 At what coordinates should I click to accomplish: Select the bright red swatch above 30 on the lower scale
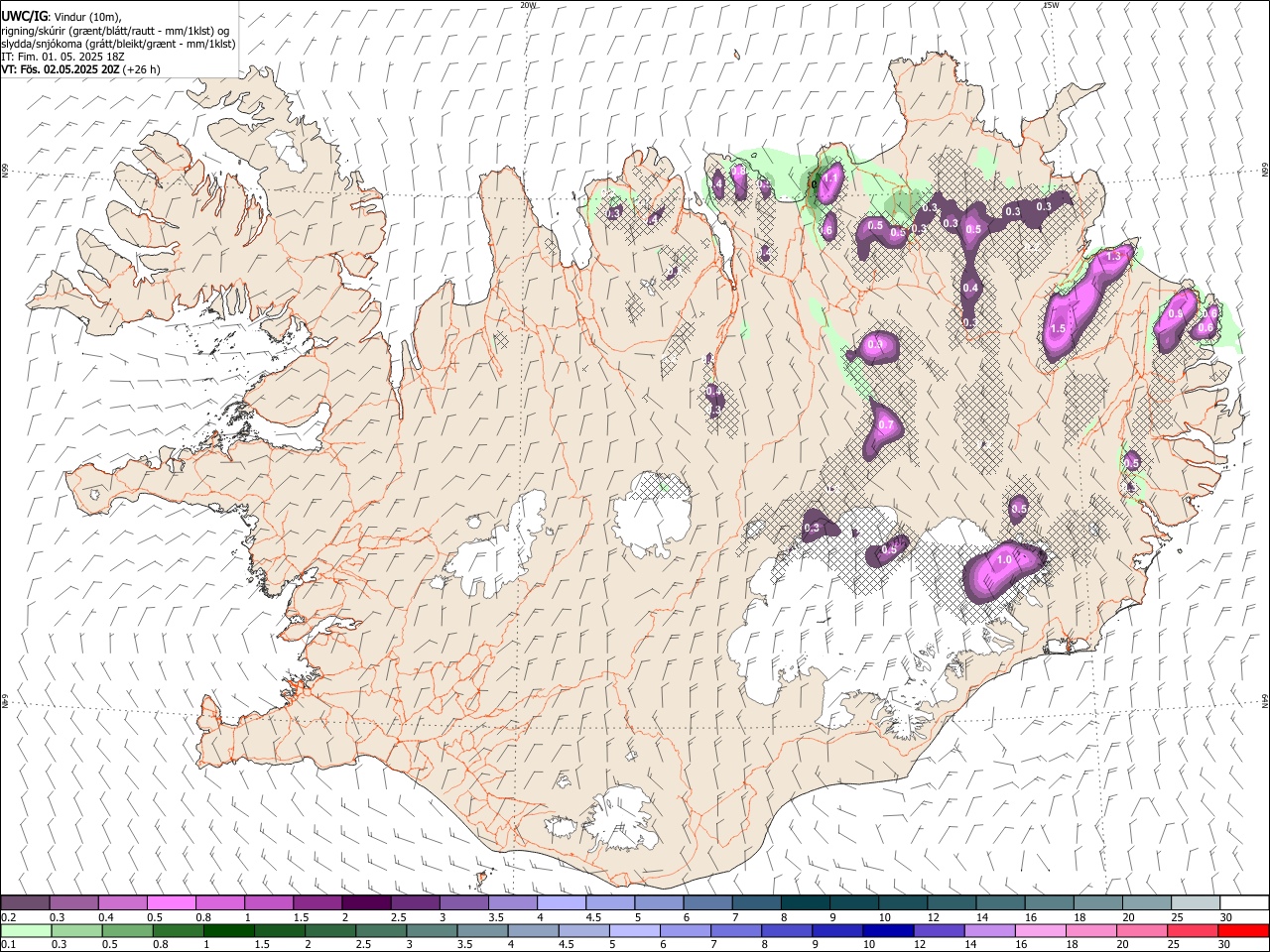click(1242, 930)
